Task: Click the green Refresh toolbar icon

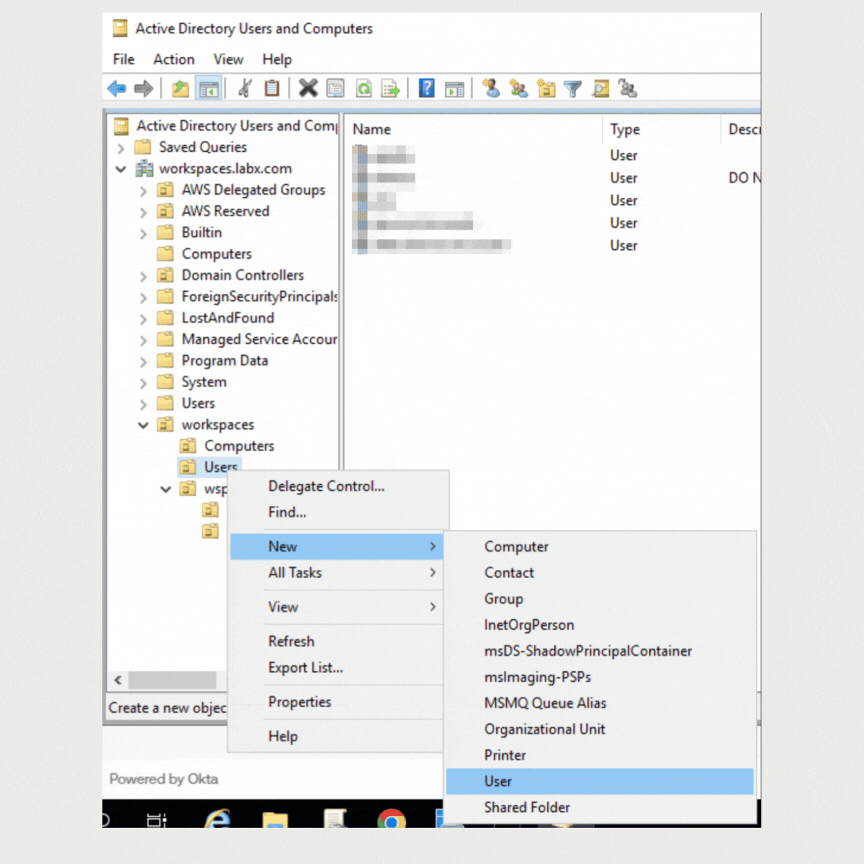Action: point(364,88)
